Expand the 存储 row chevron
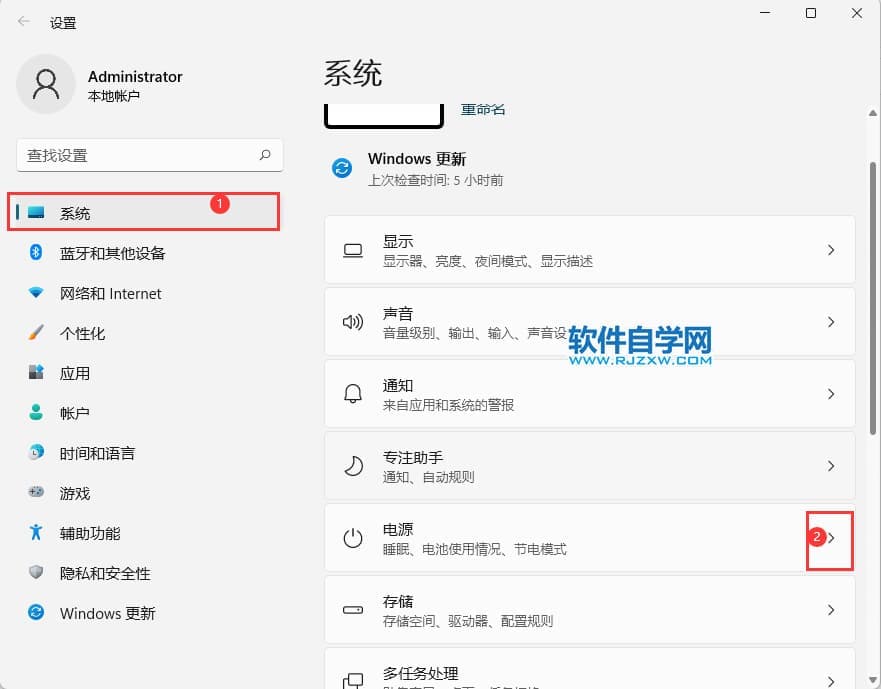 tap(830, 610)
